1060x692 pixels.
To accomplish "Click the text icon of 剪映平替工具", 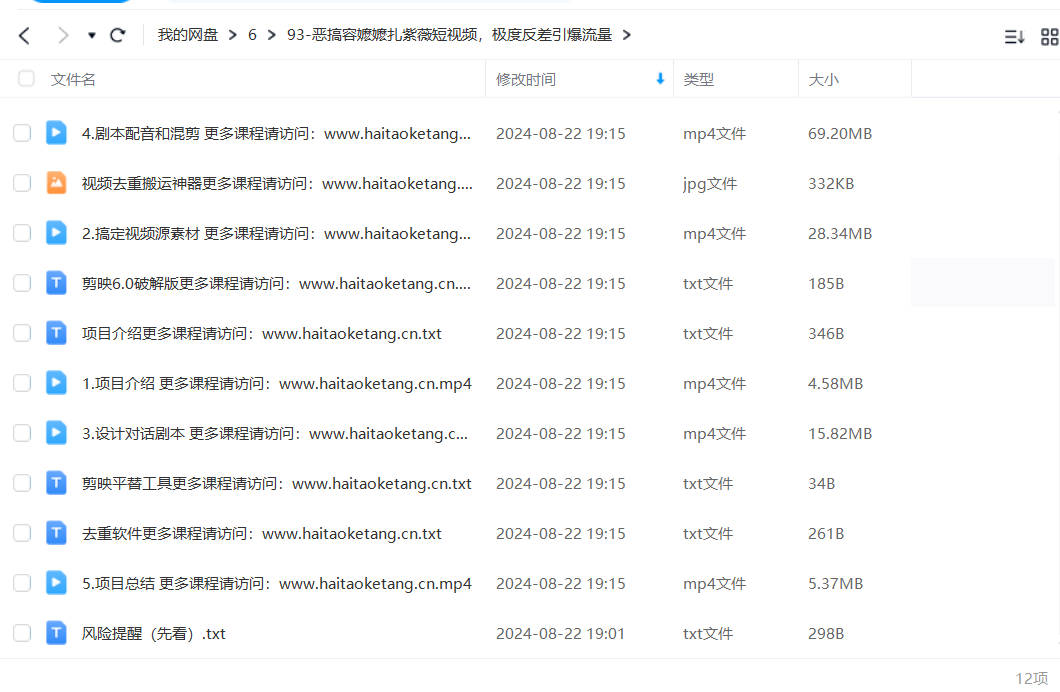I will coord(56,483).
